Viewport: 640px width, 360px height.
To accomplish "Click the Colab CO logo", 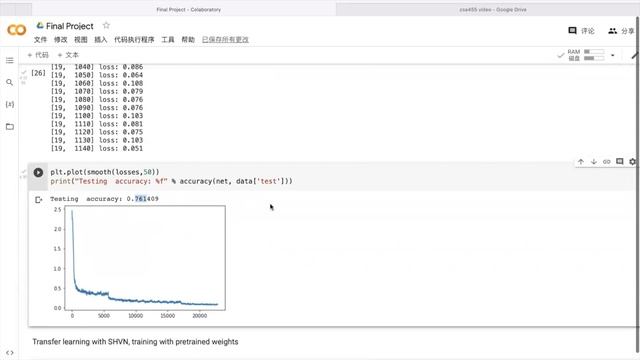I will (x=17, y=30).
